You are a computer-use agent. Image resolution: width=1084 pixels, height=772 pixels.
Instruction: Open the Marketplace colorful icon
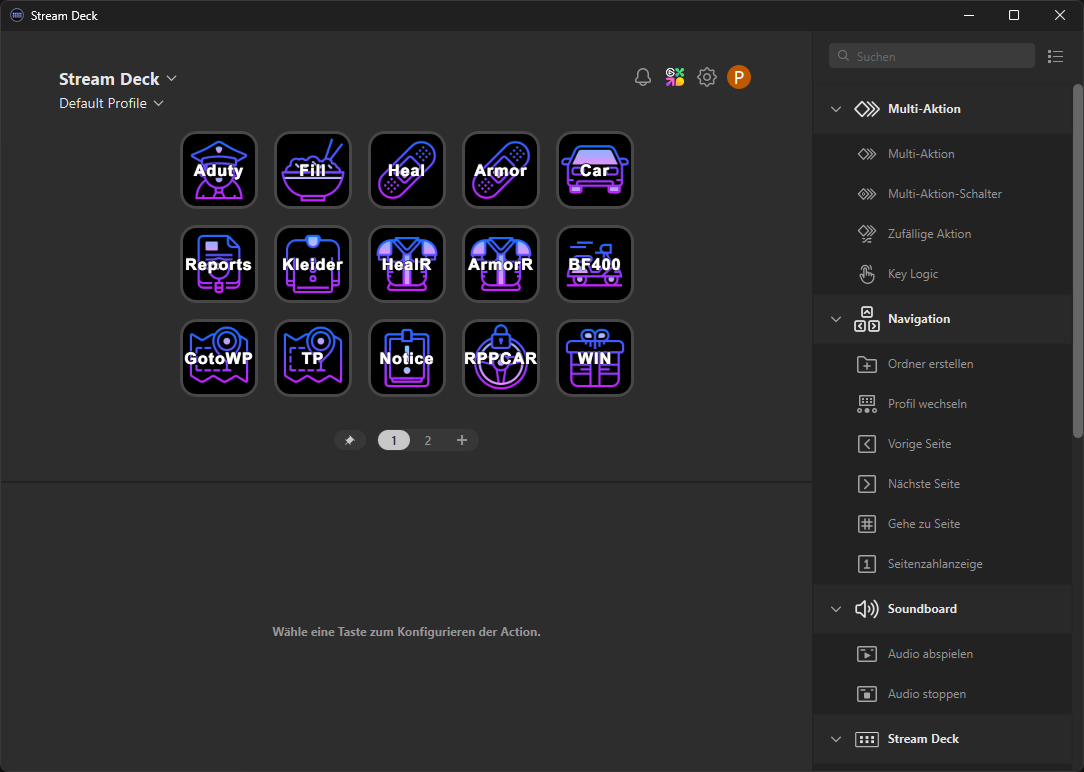coord(675,77)
